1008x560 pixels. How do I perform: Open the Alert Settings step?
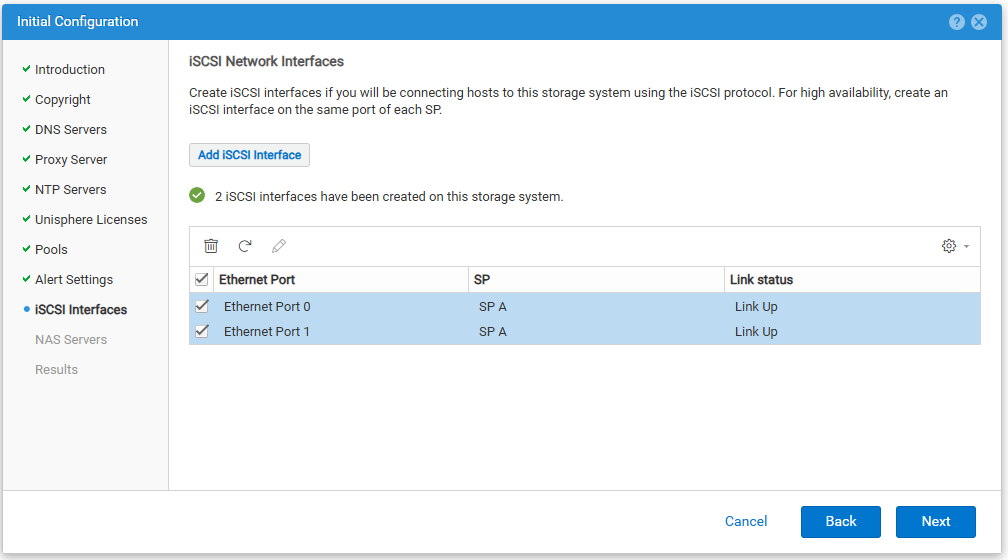pos(74,280)
